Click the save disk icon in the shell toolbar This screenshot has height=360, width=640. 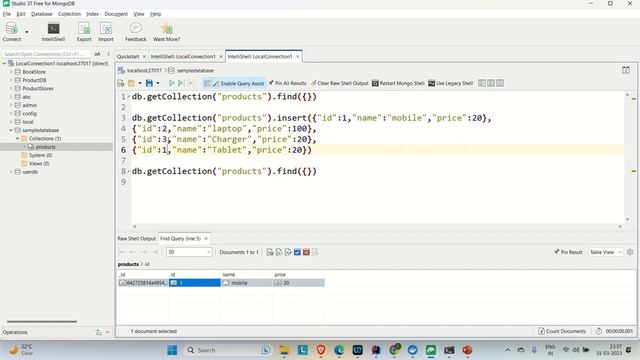(x=149, y=83)
